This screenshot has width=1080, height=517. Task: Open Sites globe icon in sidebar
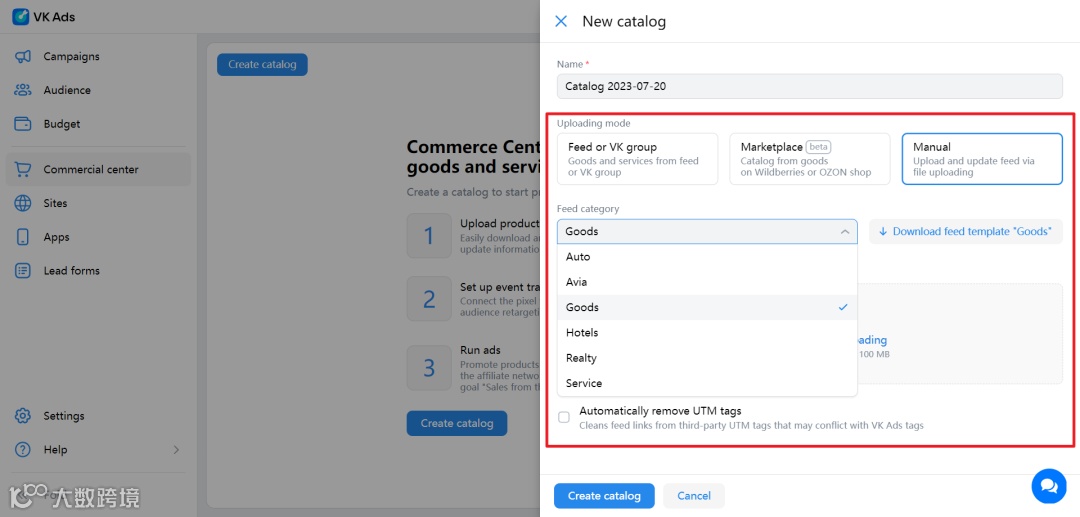(23, 203)
